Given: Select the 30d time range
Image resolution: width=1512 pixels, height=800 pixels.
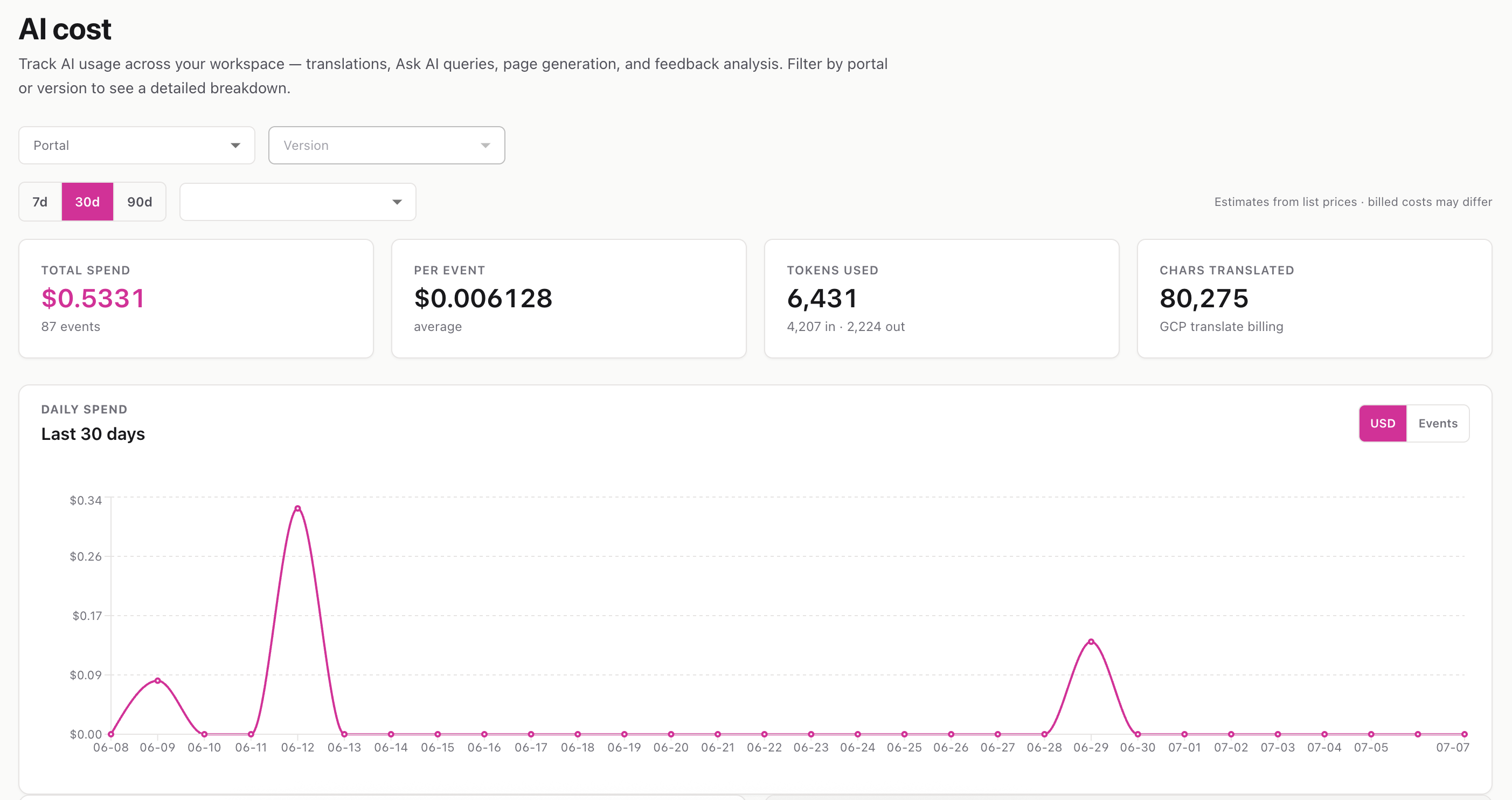Looking at the screenshot, I should [87, 202].
